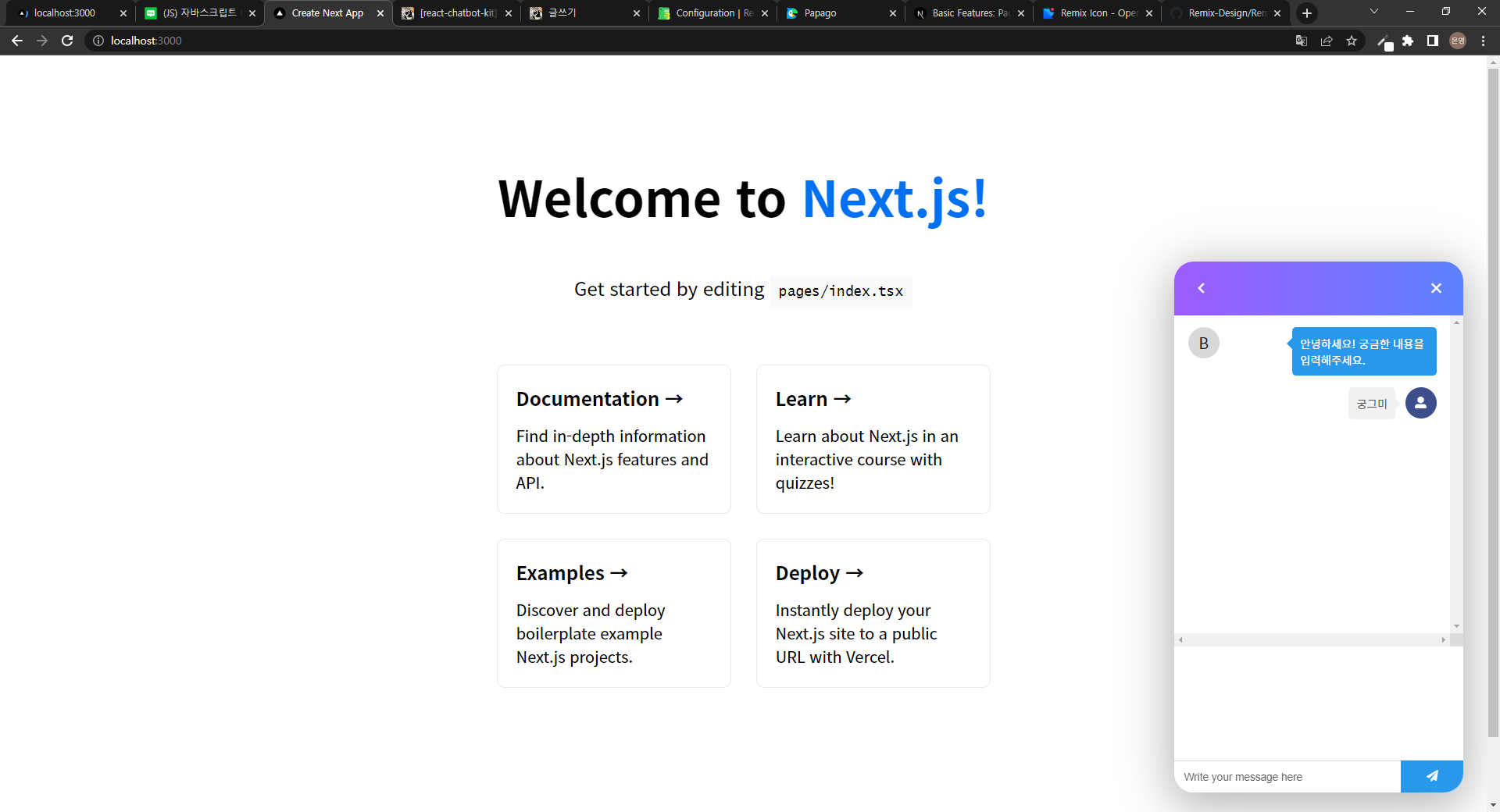Viewport: 1500px width, 812px height.
Task: Switch to the Basic Features tab
Action: point(970,13)
